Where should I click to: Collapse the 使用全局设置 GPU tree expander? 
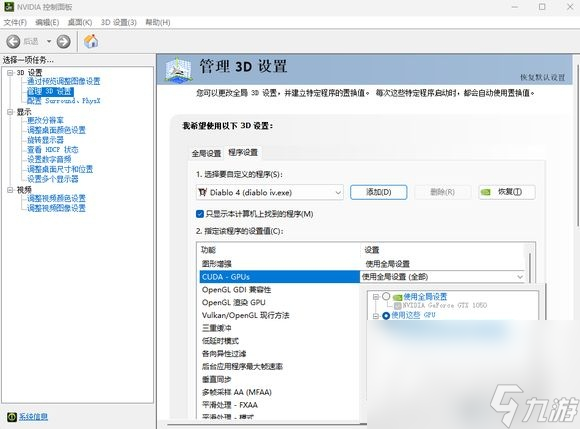coord(376,297)
